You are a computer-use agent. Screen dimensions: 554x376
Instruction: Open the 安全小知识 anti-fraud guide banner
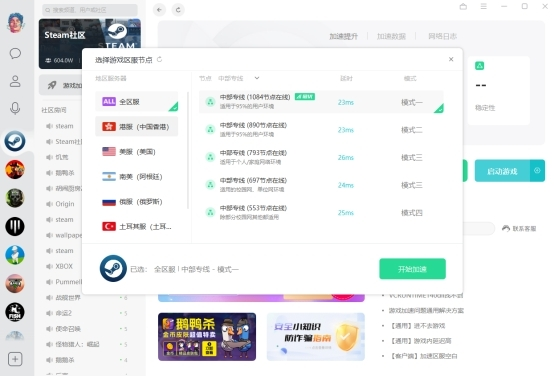tap(316, 336)
